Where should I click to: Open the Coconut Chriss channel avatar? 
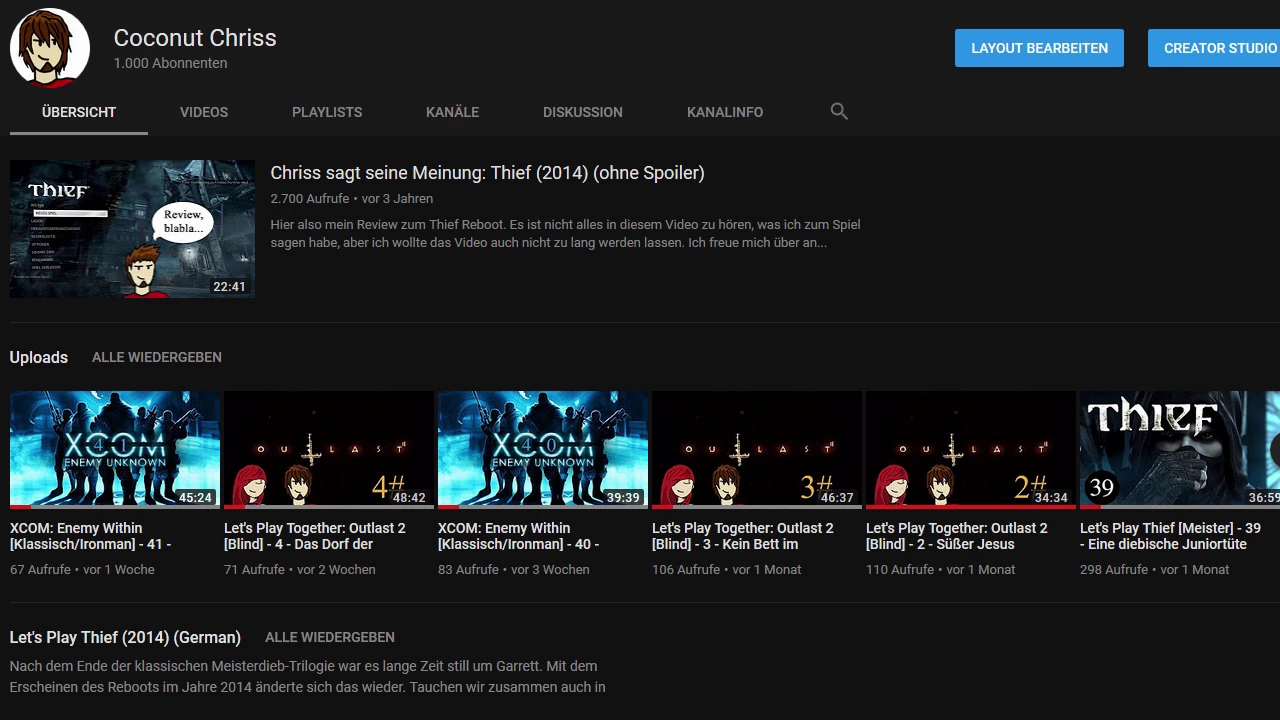tap(50, 48)
